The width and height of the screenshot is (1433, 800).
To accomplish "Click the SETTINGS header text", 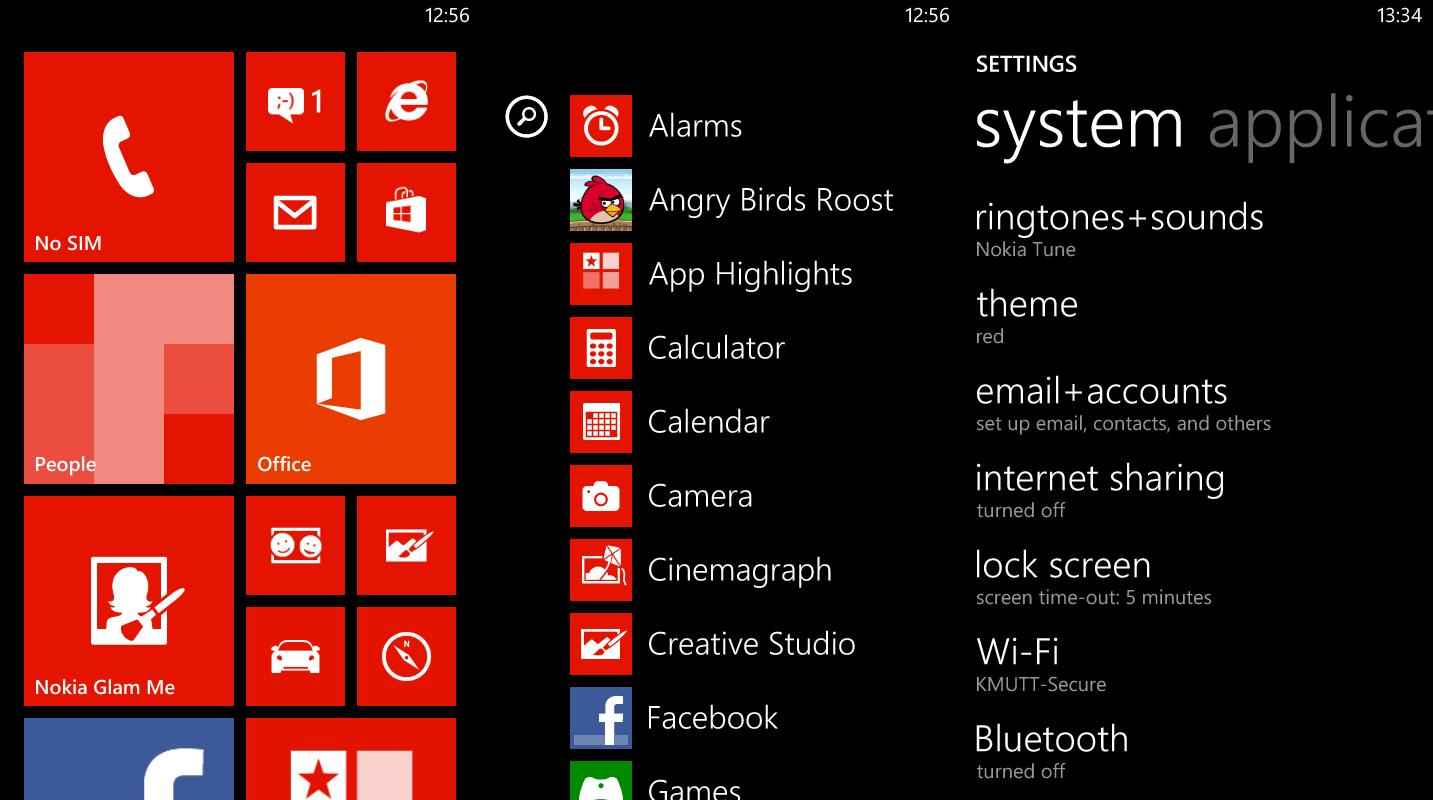I will 1026,64.
